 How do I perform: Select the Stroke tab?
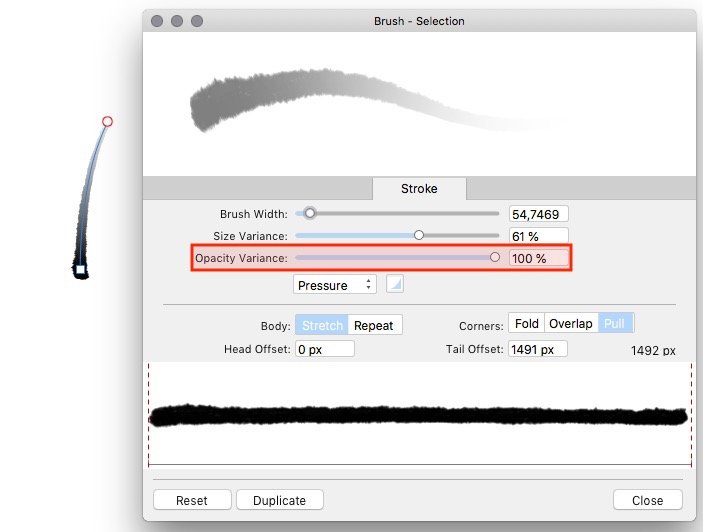coord(419,189)
